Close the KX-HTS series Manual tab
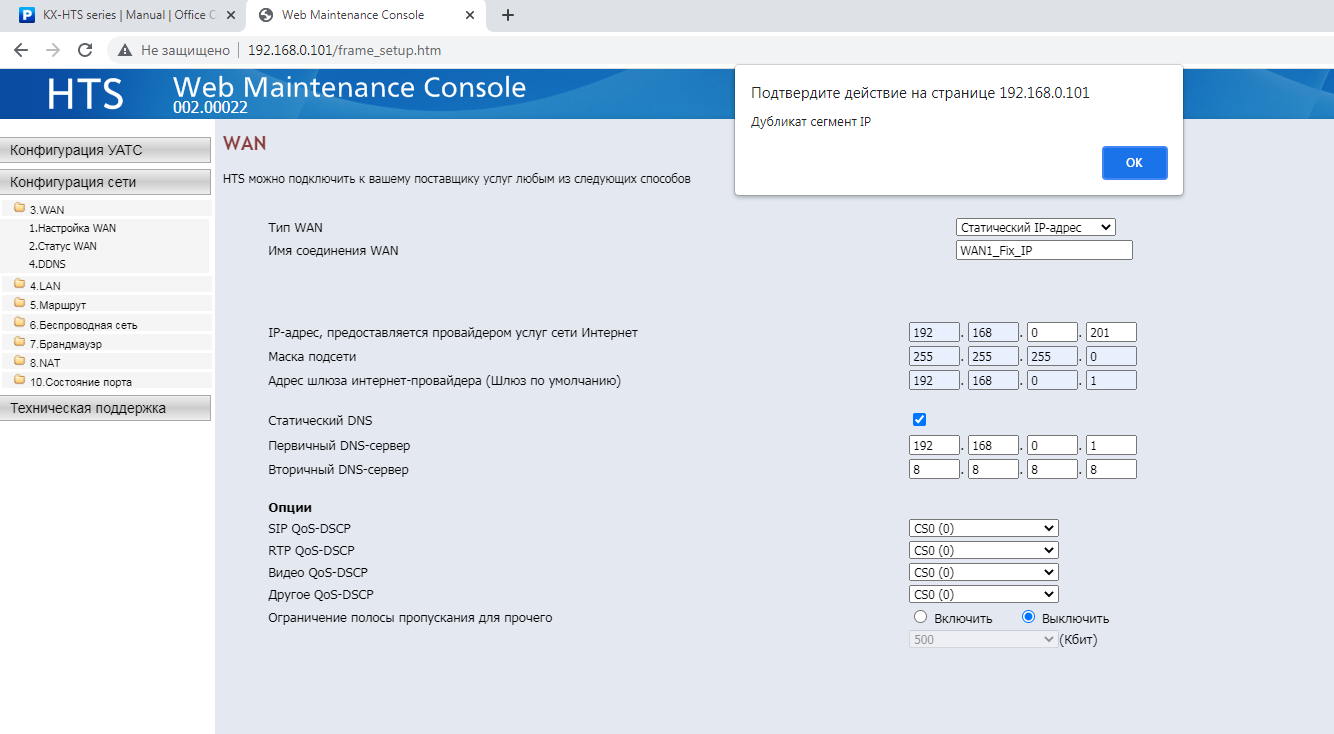 (231, 15)
